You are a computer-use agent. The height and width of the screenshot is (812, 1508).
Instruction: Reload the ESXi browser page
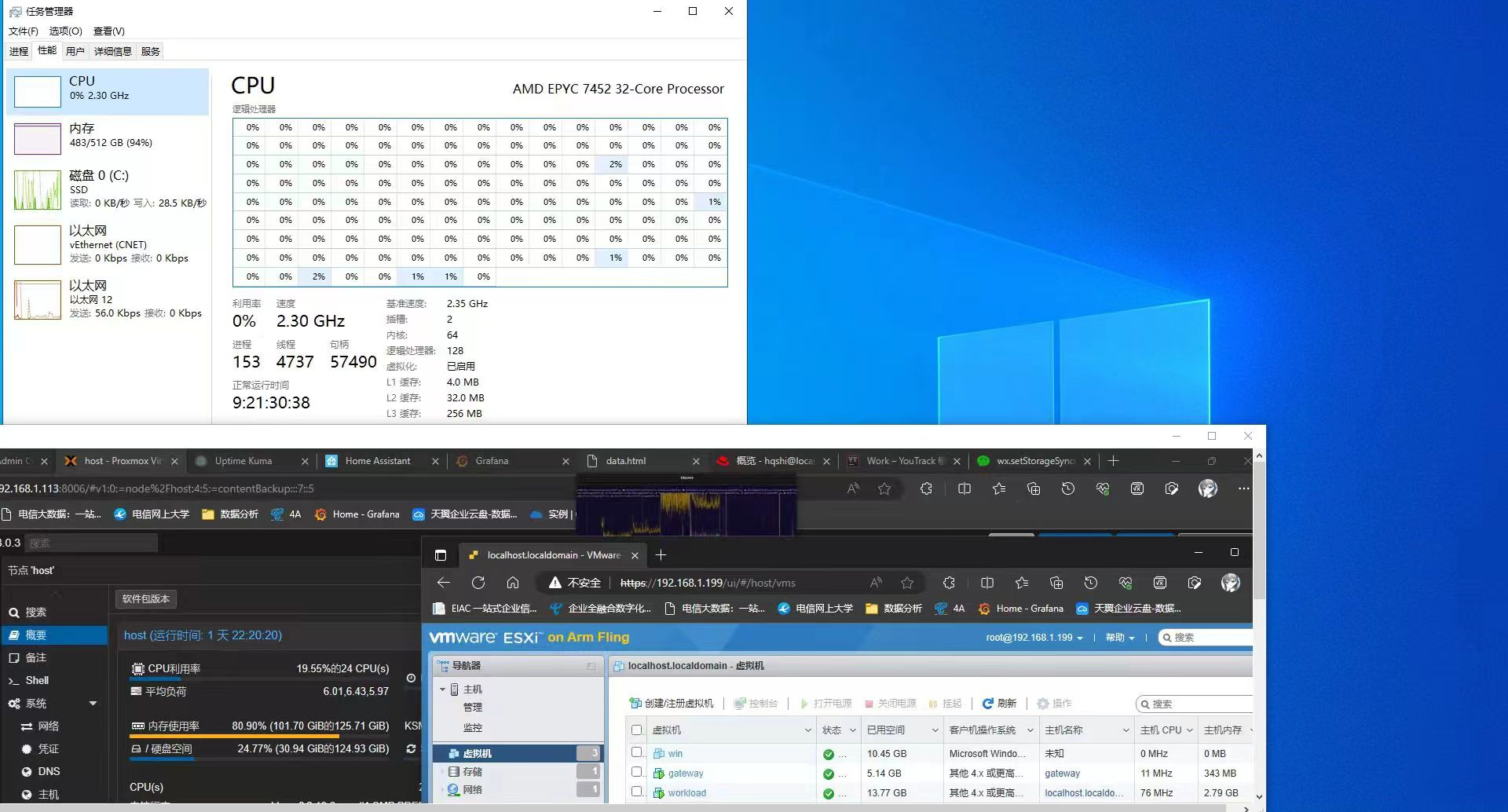pyautogui.click(x=478, y=583)
